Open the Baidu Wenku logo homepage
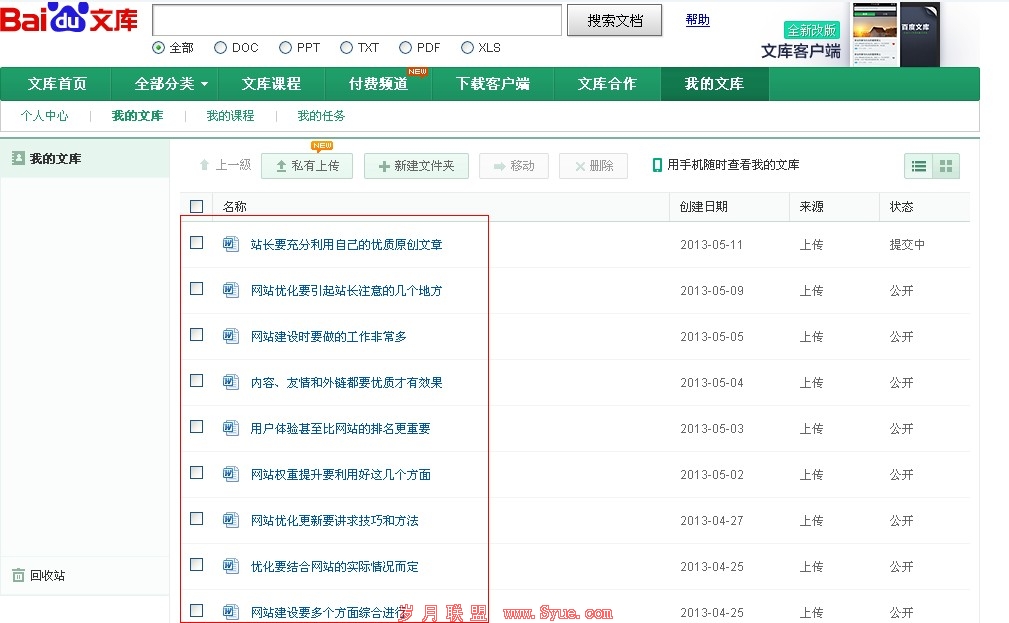Screen dimensions: 1009x623 click(69, 19)
